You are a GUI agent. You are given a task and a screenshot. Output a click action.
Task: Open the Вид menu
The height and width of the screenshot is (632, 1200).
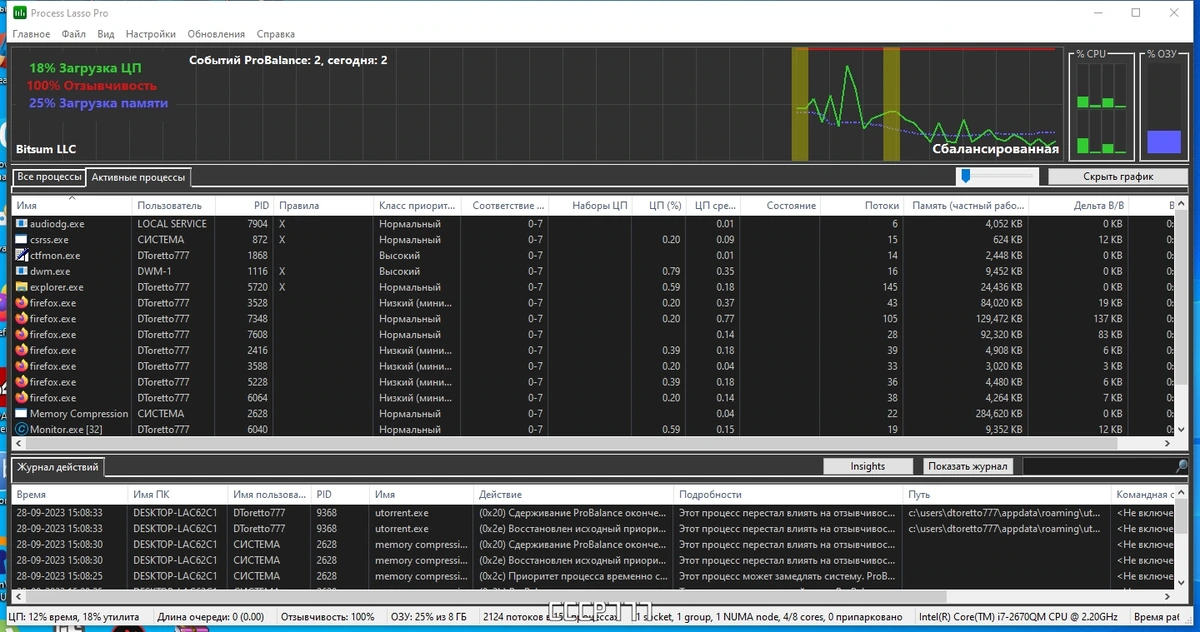(x=106, y=34)
